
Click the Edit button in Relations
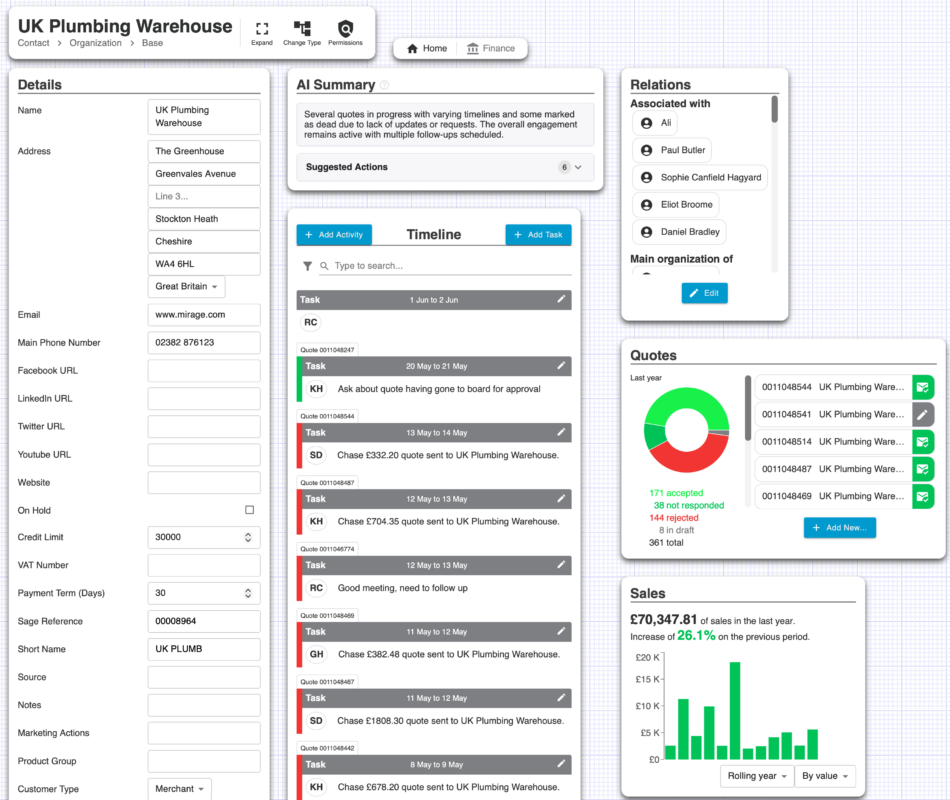[704, 293]
